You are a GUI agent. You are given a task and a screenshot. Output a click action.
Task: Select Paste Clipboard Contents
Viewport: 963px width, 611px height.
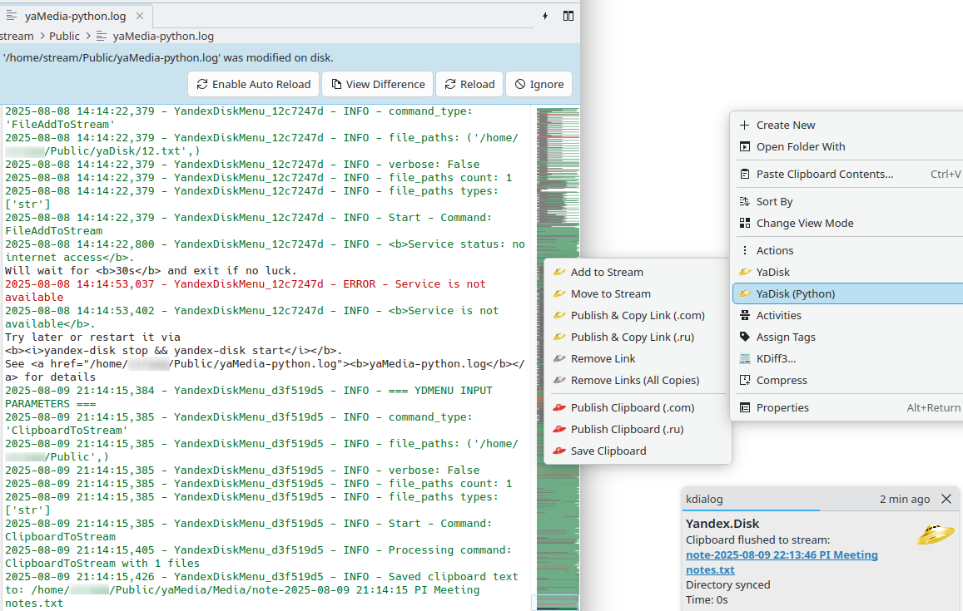coord(848,174)
